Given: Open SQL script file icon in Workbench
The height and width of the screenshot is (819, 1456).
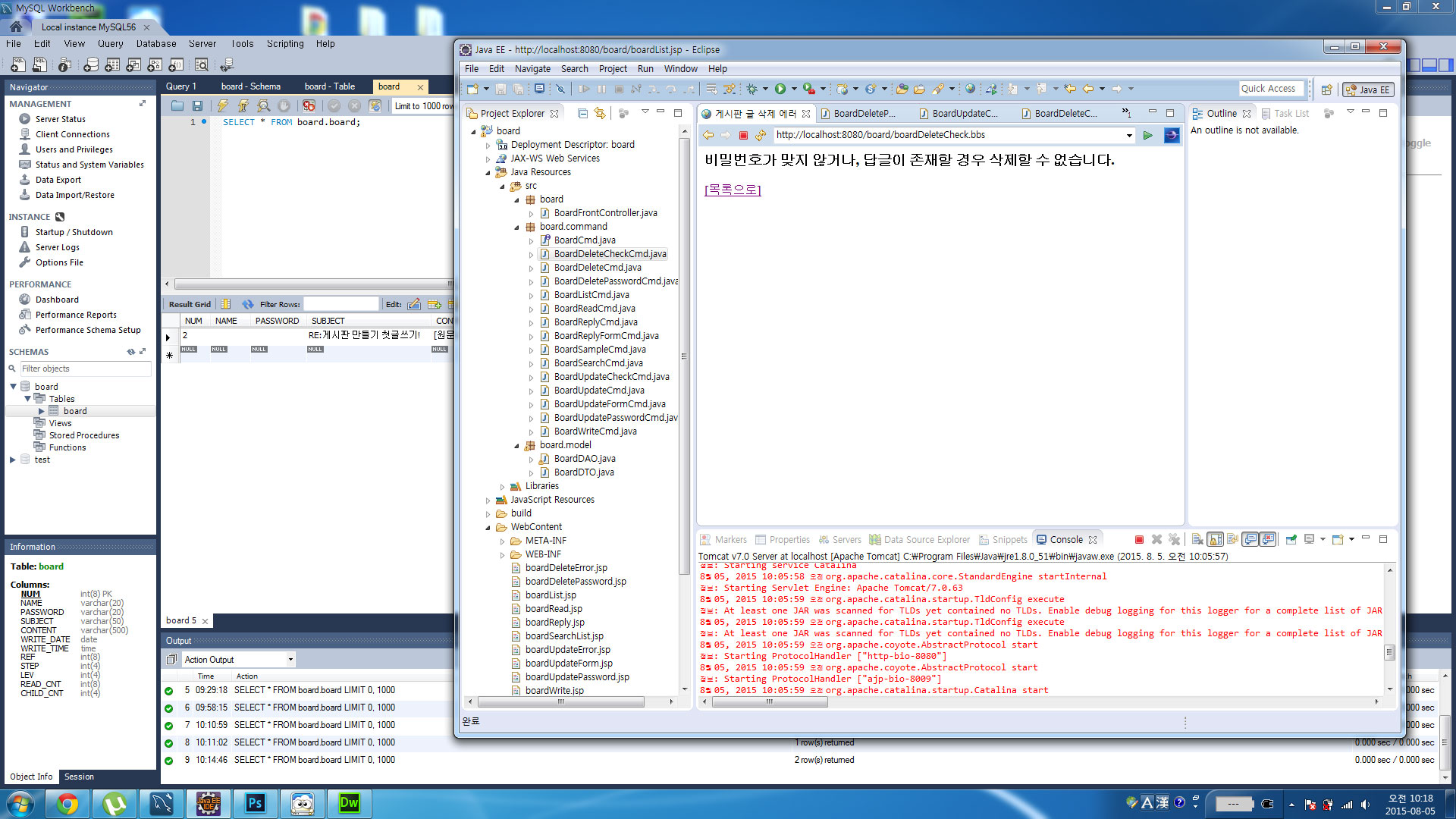Looking at the screenshot, I should pos(39,64).
